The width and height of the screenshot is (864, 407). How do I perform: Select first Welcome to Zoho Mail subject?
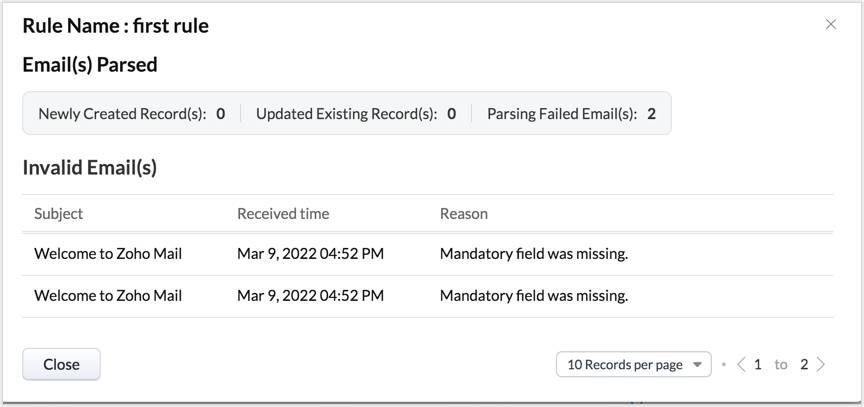(x=108, y=254)
